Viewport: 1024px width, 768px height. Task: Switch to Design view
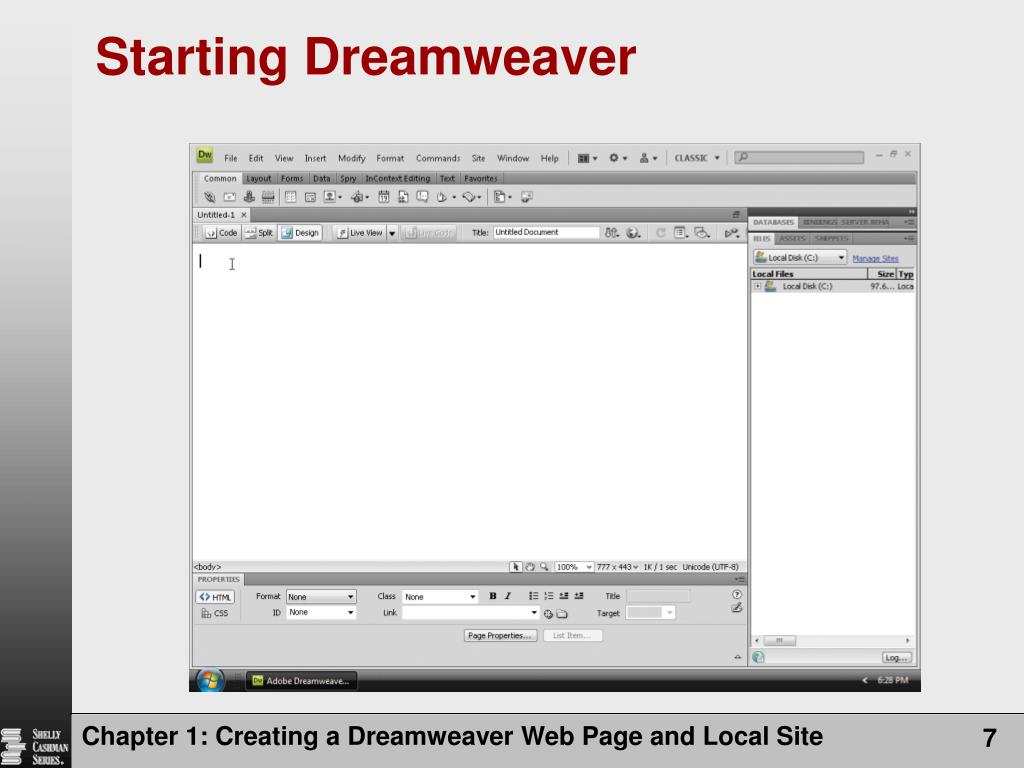pyautogui.click(x=300, y=232)
